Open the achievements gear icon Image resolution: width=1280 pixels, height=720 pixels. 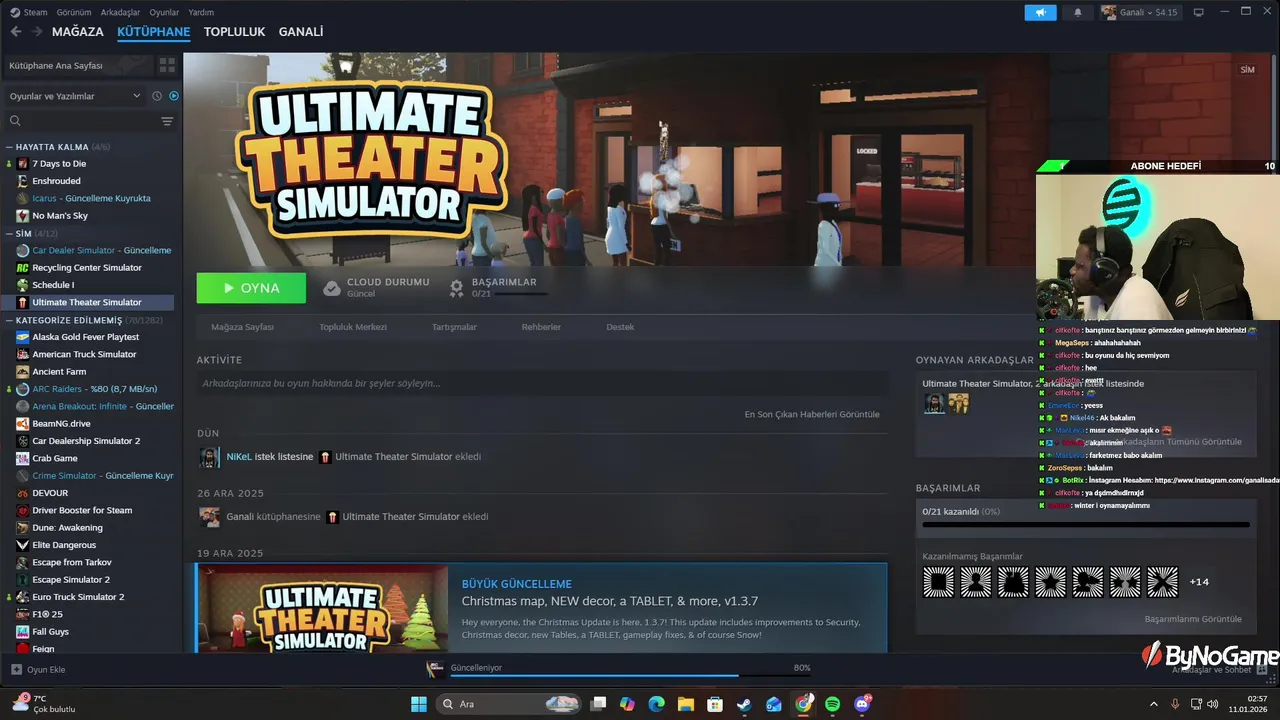456,288
